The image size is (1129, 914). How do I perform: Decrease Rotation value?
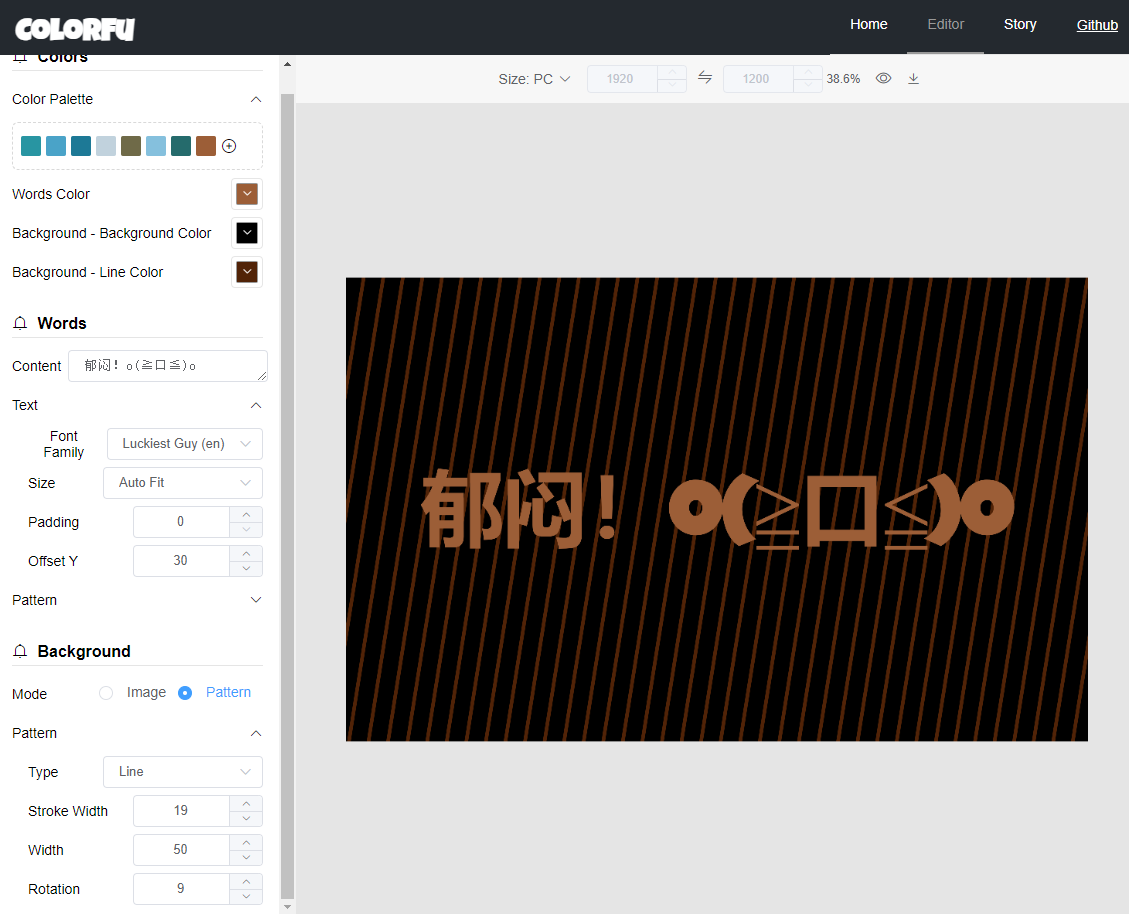click(x=246, y=896)
